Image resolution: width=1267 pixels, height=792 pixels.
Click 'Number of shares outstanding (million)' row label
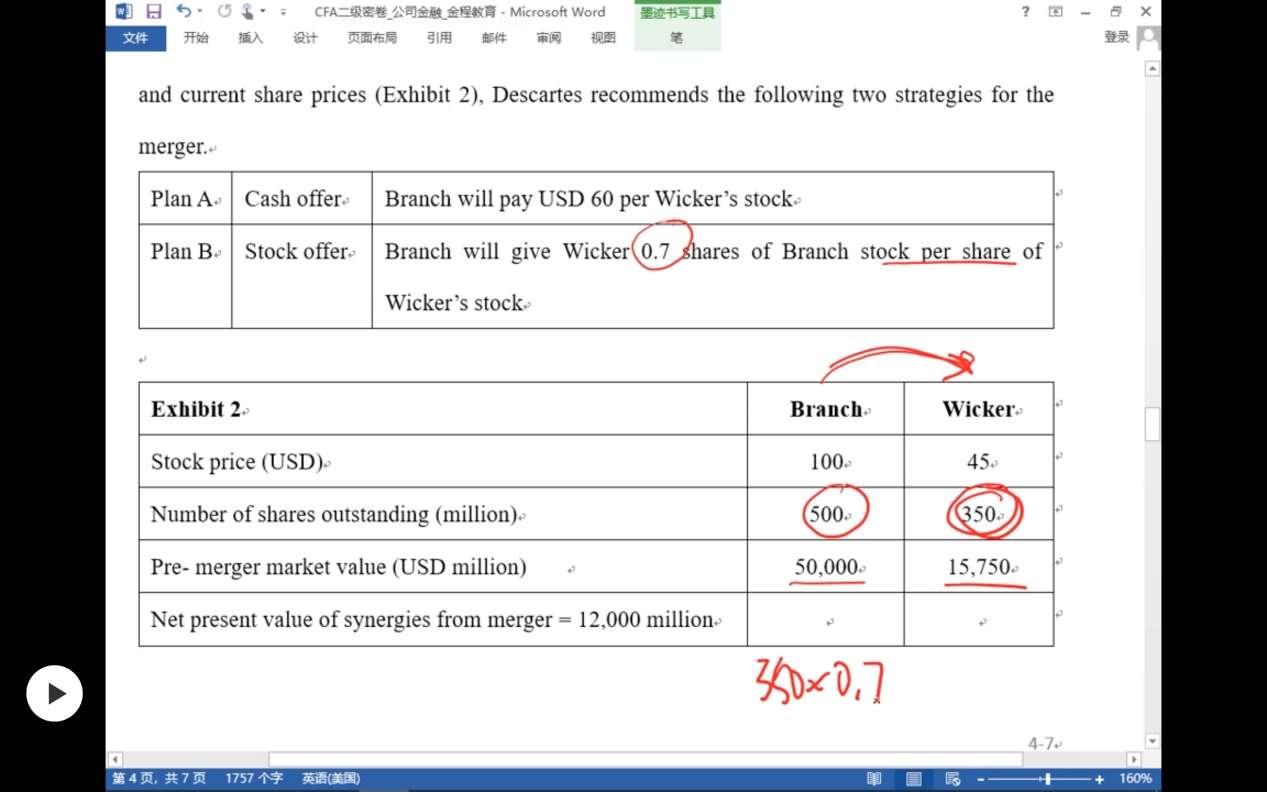(x=334, y=514)
